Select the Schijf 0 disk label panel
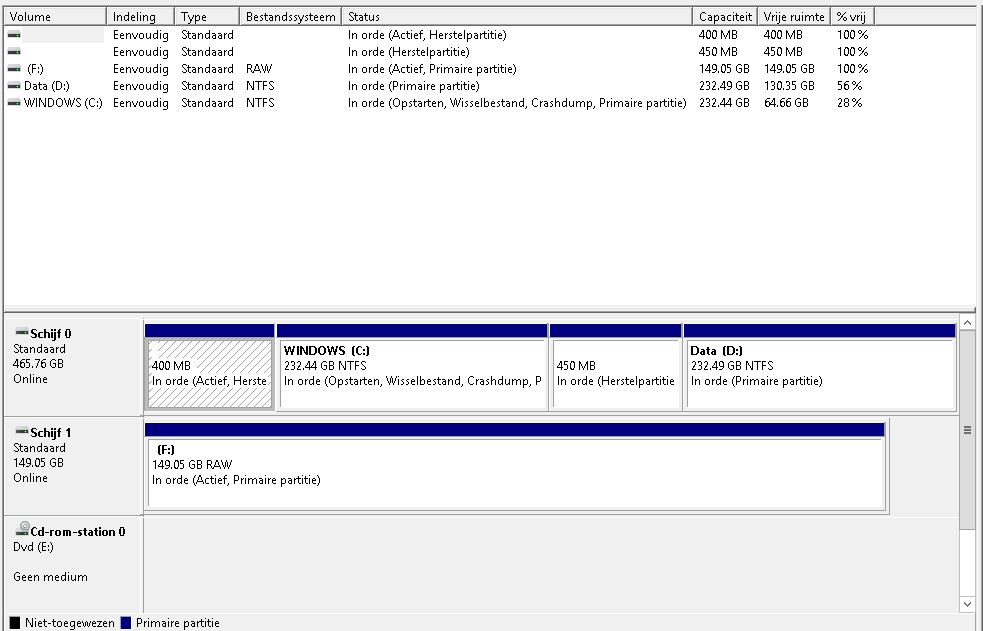The width and height of the screenshot is (983, 631). 73,367
